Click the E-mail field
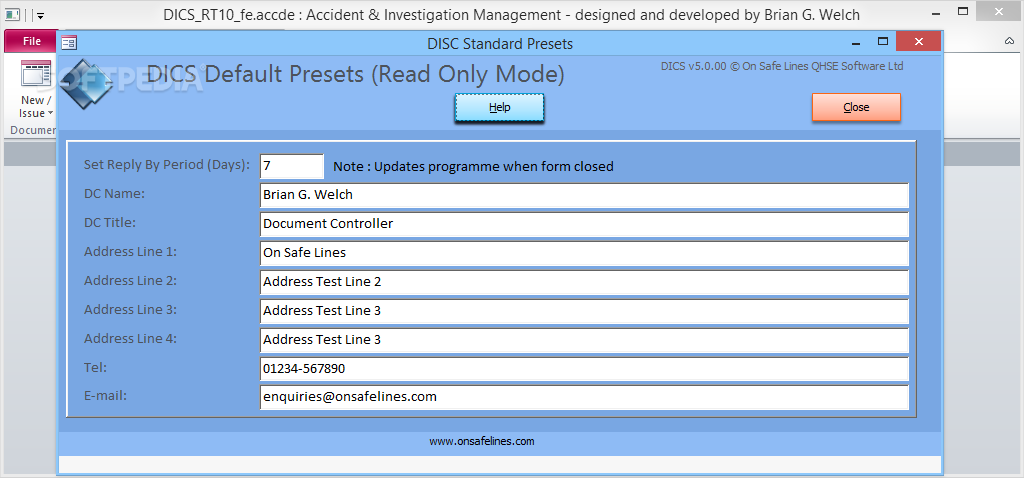Viewport: 1024px width, 478px height. 584,397
